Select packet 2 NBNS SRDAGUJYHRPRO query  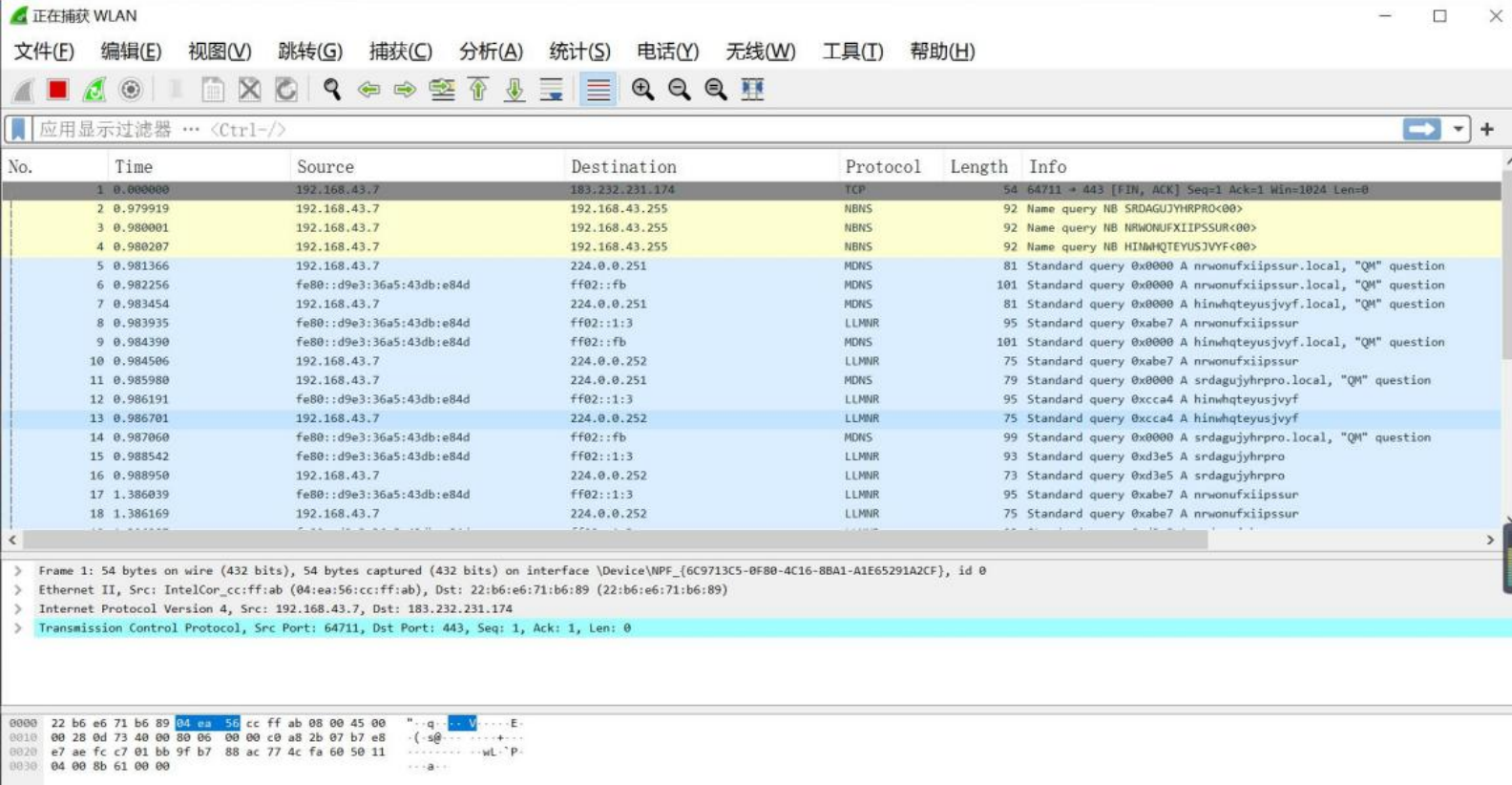click(751, 208)
